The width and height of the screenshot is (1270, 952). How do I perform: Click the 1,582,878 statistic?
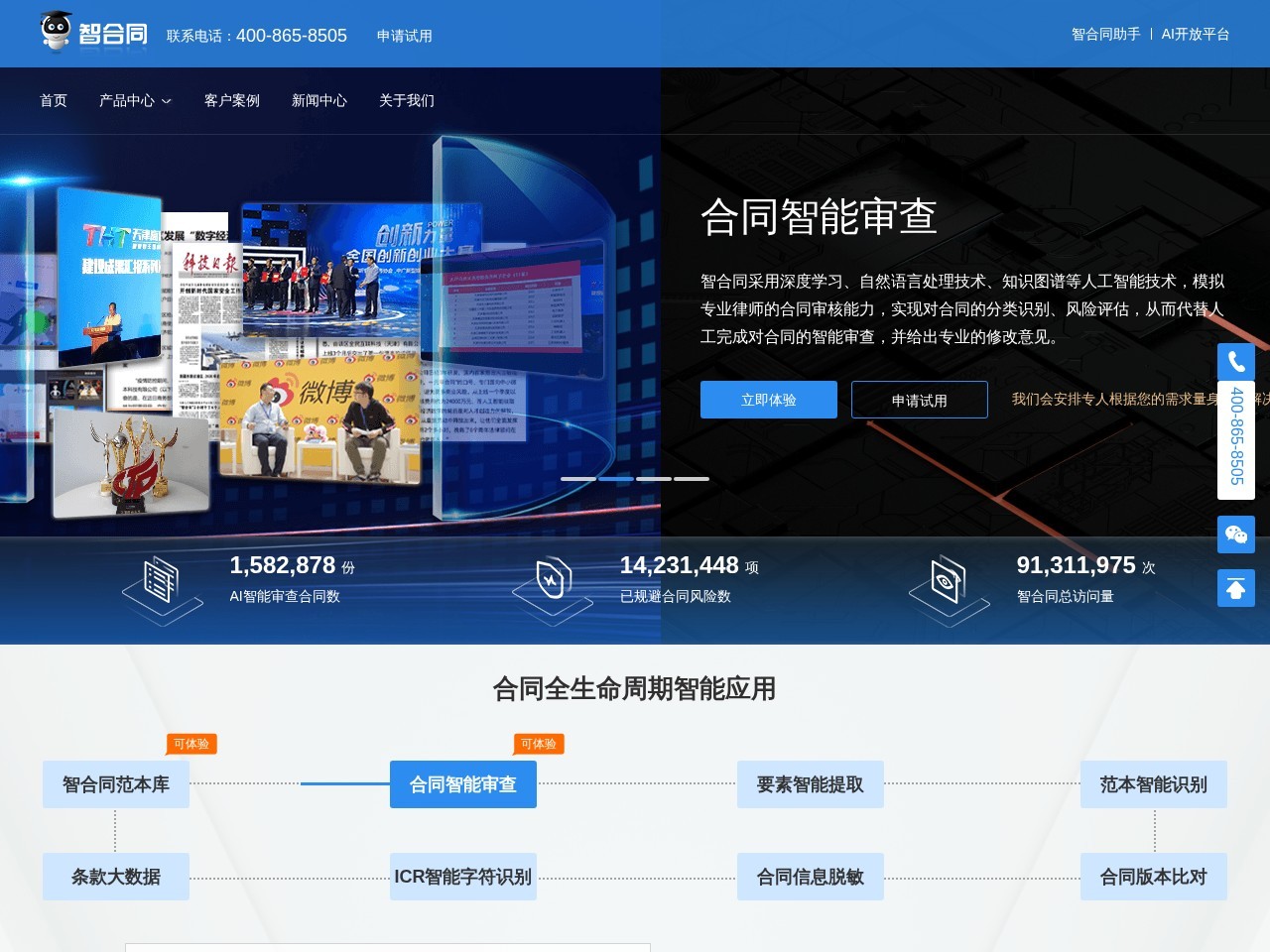[x=283, y=565]
